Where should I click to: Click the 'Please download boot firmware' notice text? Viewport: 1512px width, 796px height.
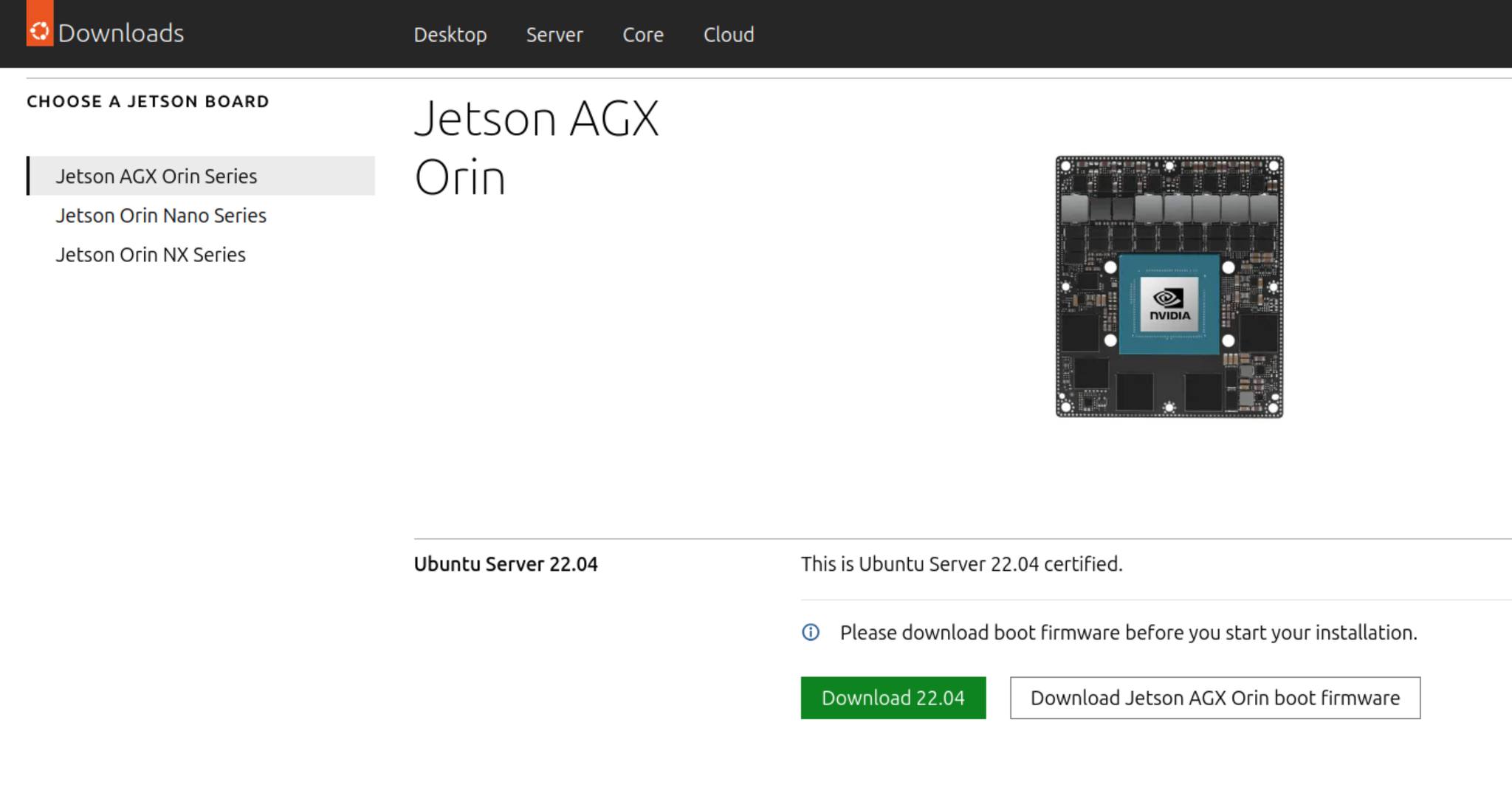(x=1129, y=633)
